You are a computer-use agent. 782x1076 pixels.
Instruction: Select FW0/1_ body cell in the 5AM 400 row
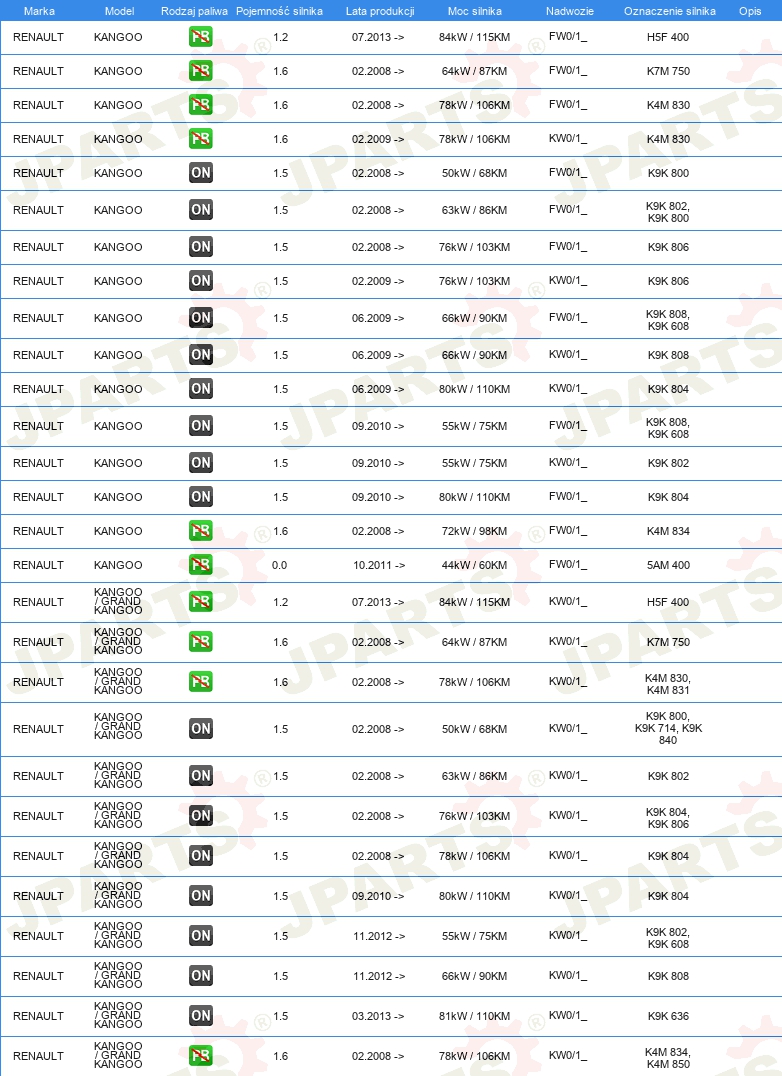[x=568, y=565]
